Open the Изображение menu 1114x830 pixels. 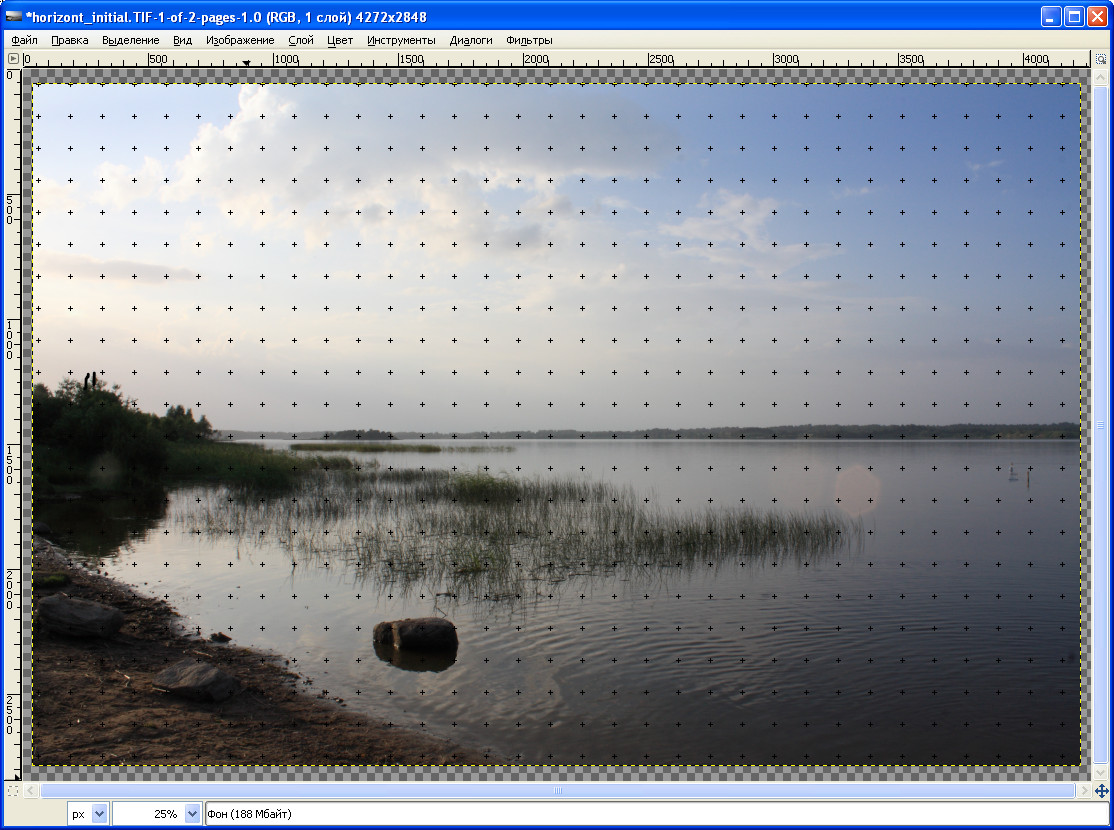tap(240, 40)
